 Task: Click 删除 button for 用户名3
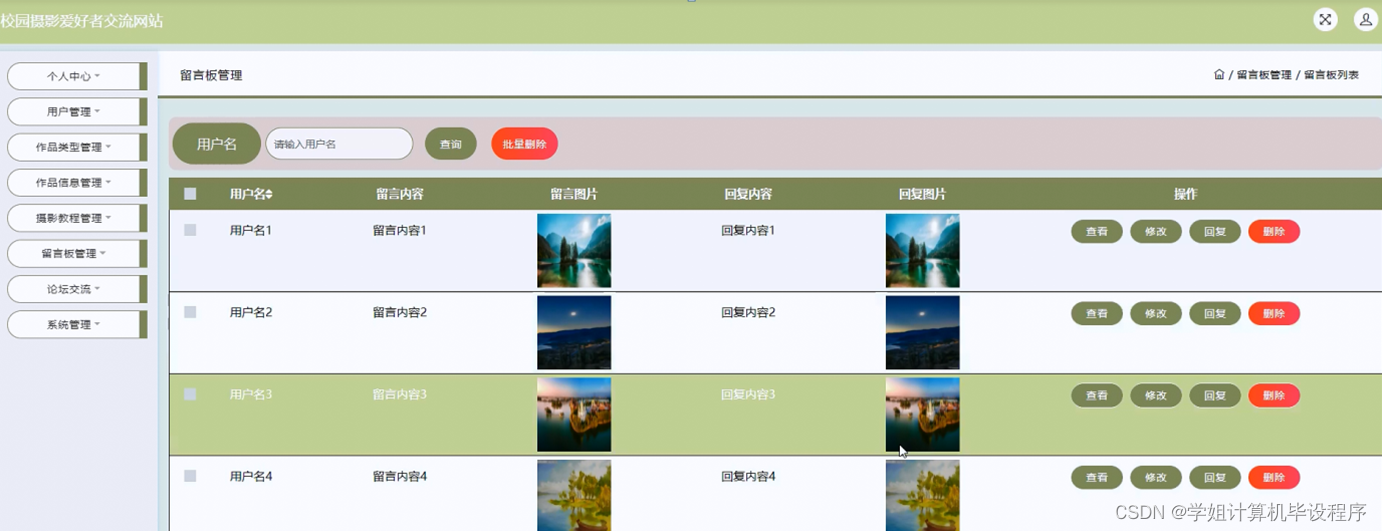[1274, 395]
